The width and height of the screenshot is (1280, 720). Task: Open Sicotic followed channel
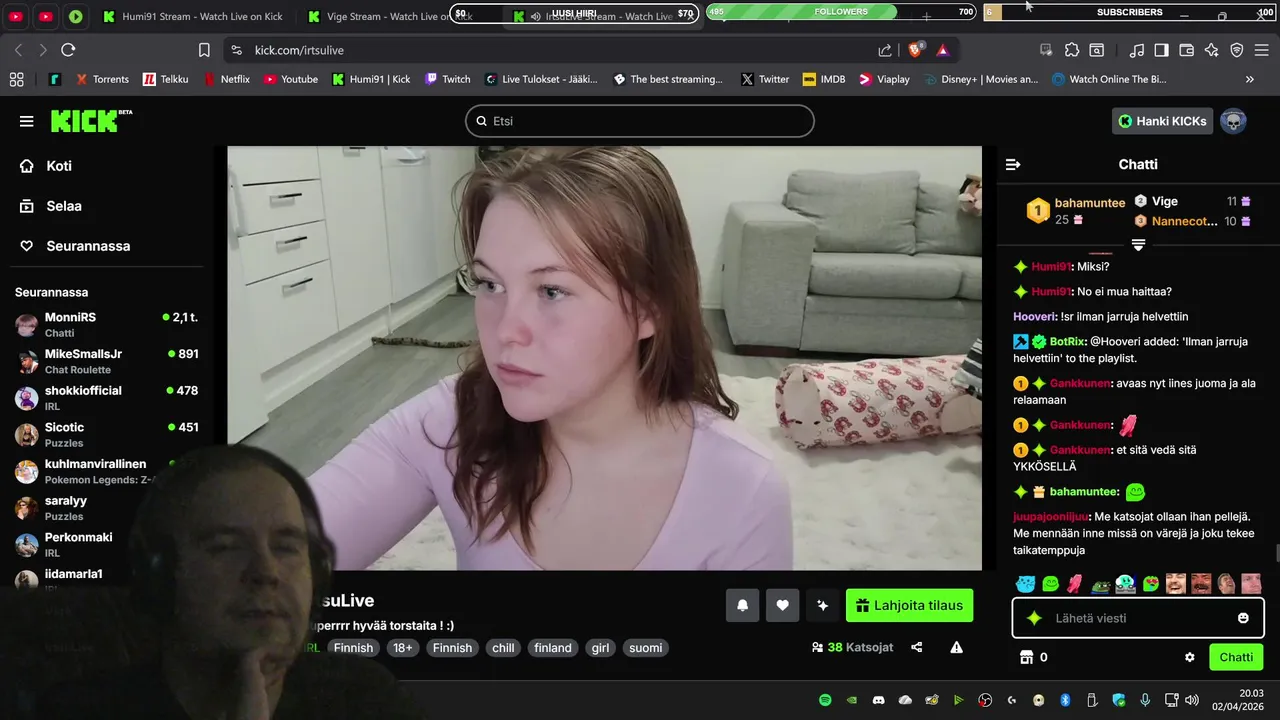[106, 435]
